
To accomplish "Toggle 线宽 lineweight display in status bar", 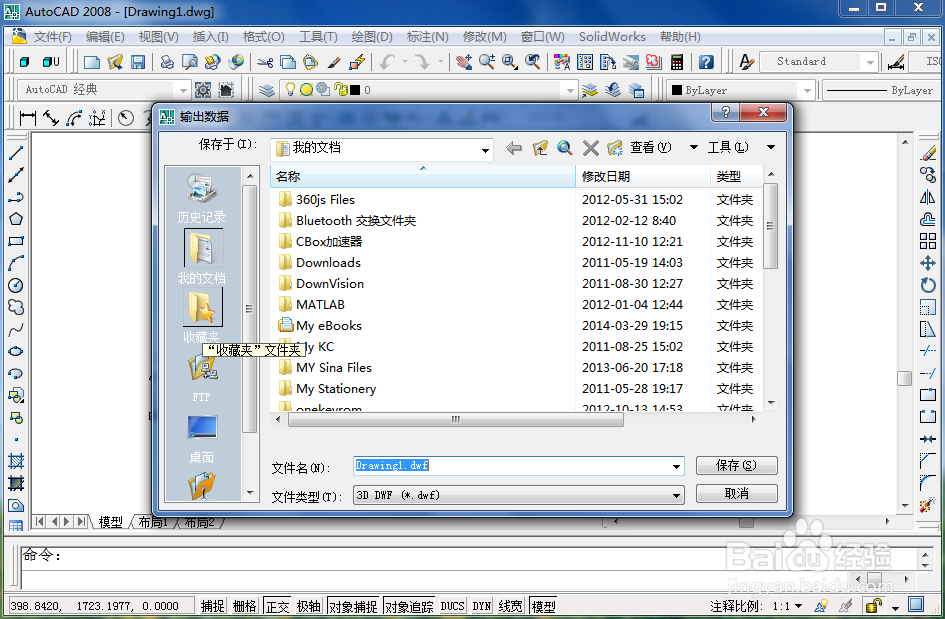I will (510, 606).
